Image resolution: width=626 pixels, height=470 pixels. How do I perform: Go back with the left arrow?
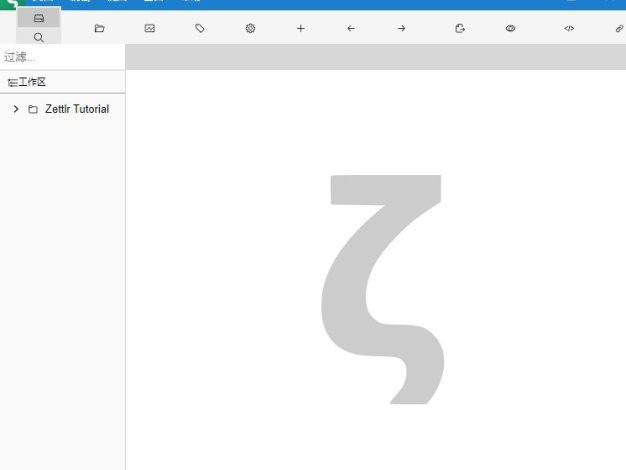pos(351,28)
